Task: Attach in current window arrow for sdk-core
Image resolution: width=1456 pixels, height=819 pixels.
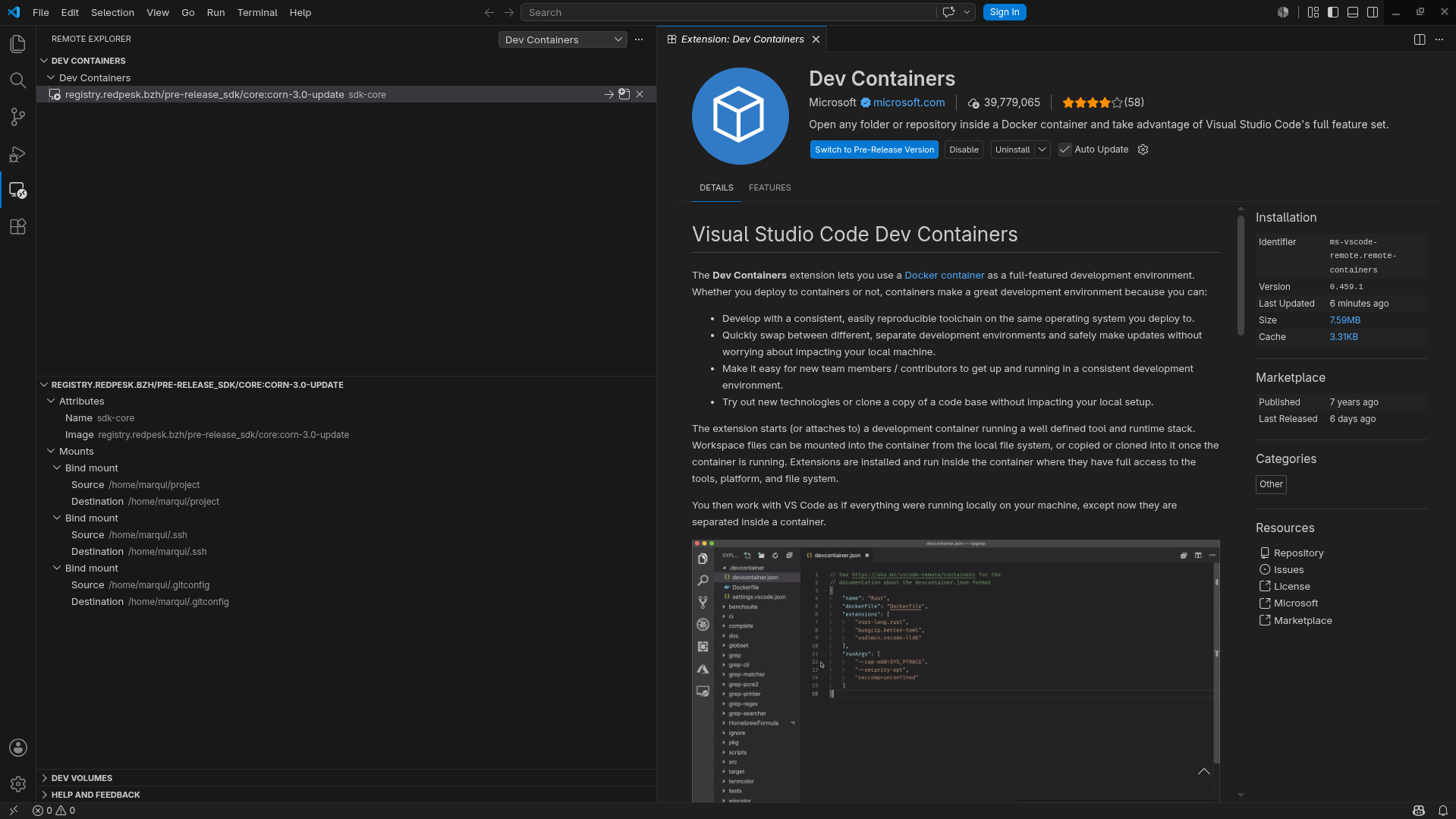Action: pos(609,95)
